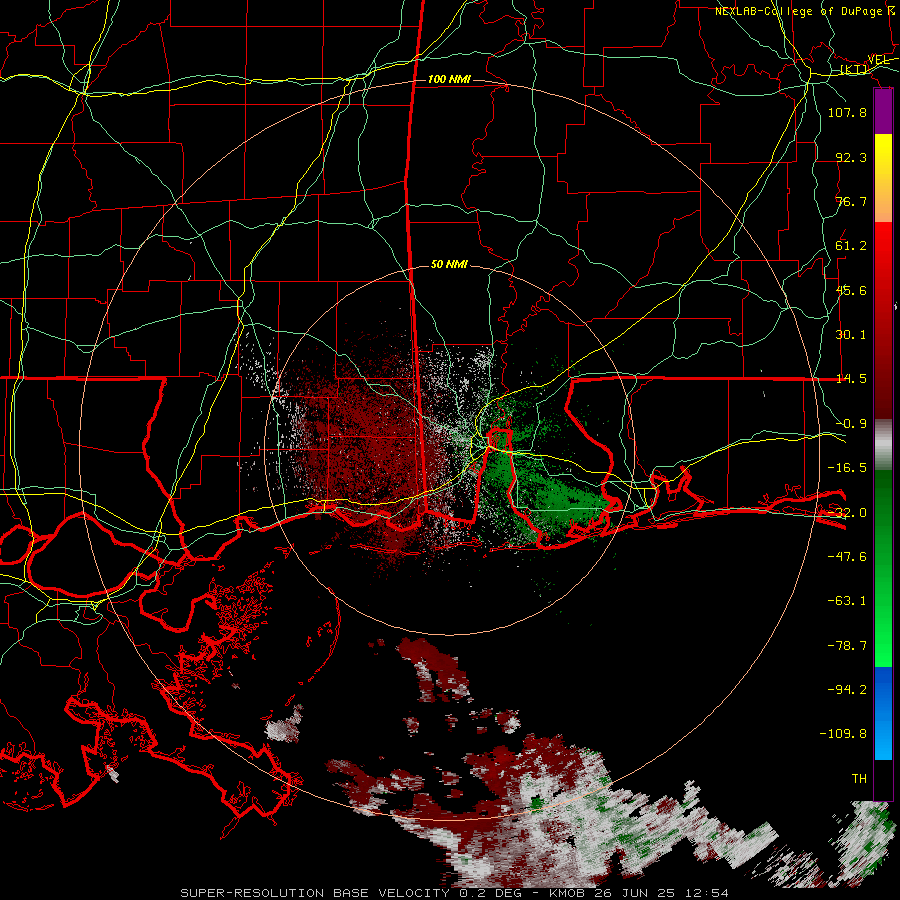The height and width of the screenshot is (900, 900).
Task: Select the blue segment of the color bar
Action: (883, 713)
